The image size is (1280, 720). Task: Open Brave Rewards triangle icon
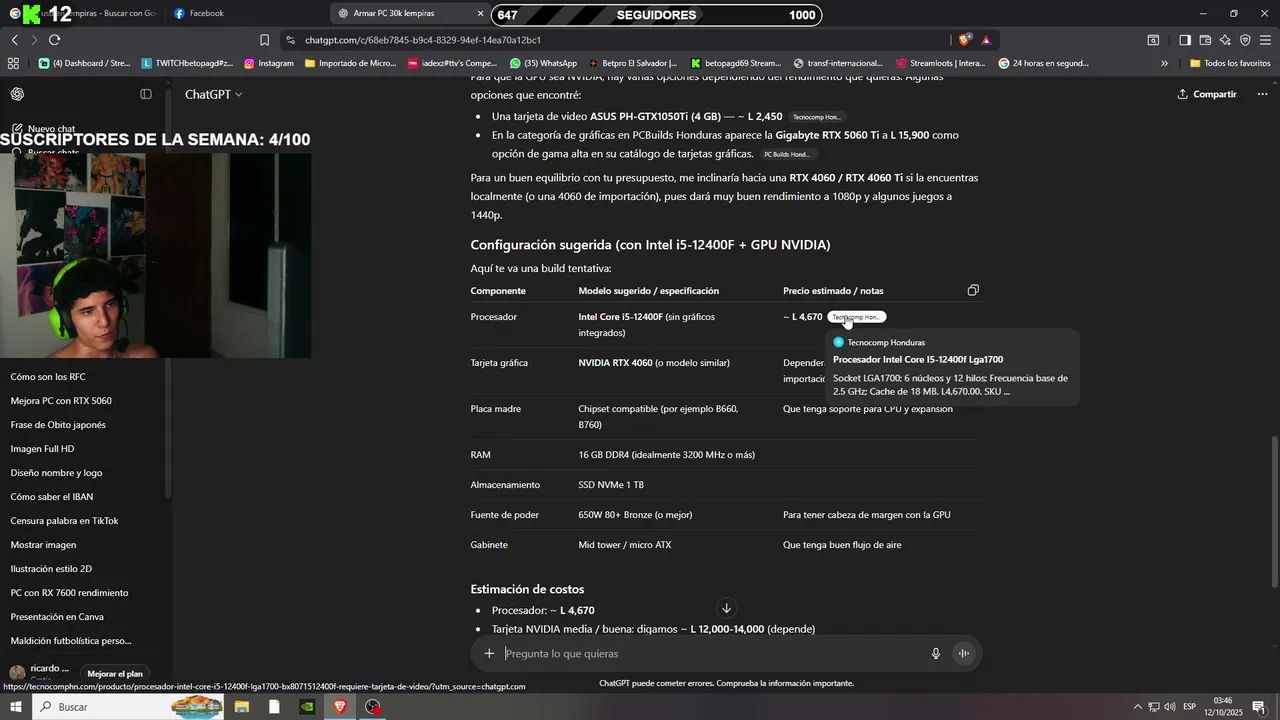coord(986,40)
